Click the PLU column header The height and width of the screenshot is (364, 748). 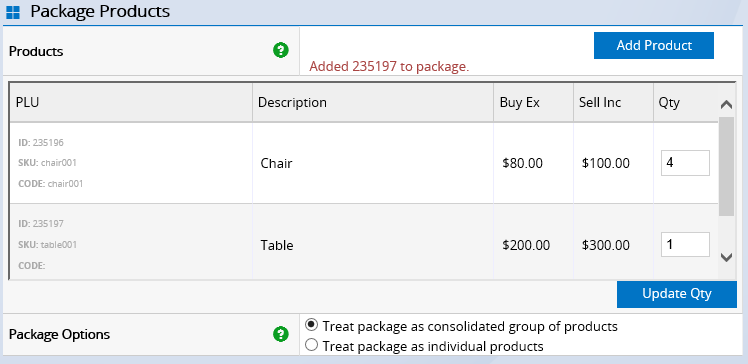131,103
